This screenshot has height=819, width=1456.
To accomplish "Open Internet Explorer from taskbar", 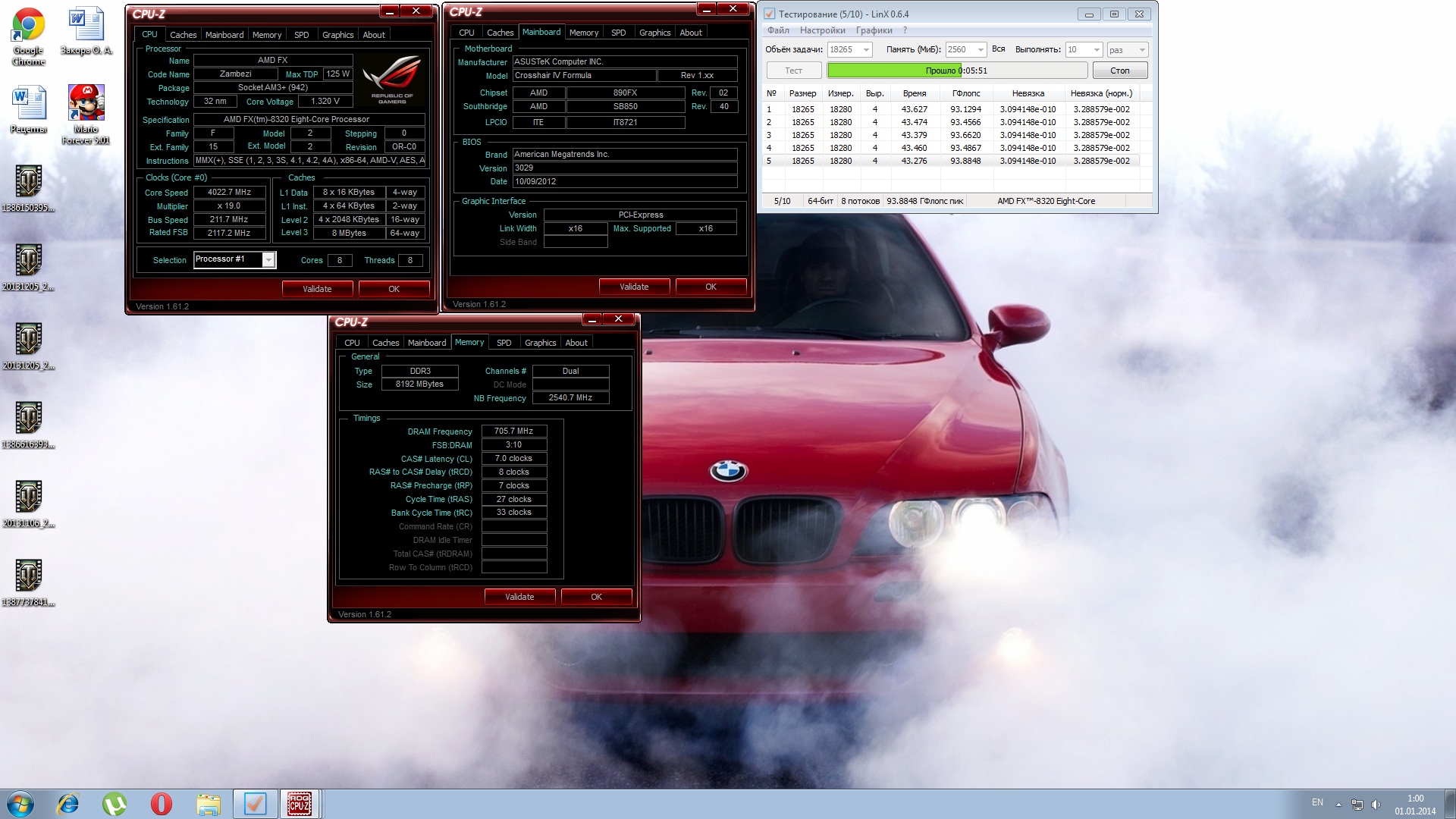I will point(68,804).
